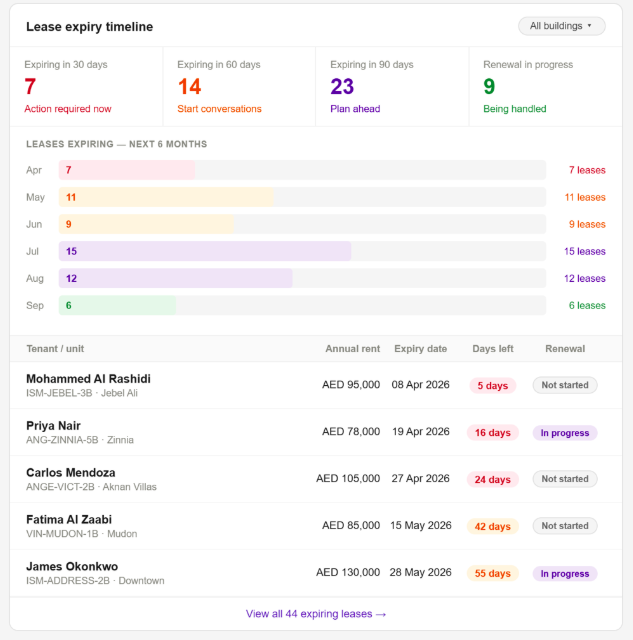Select the Renewal in progress card

[546, 87]
